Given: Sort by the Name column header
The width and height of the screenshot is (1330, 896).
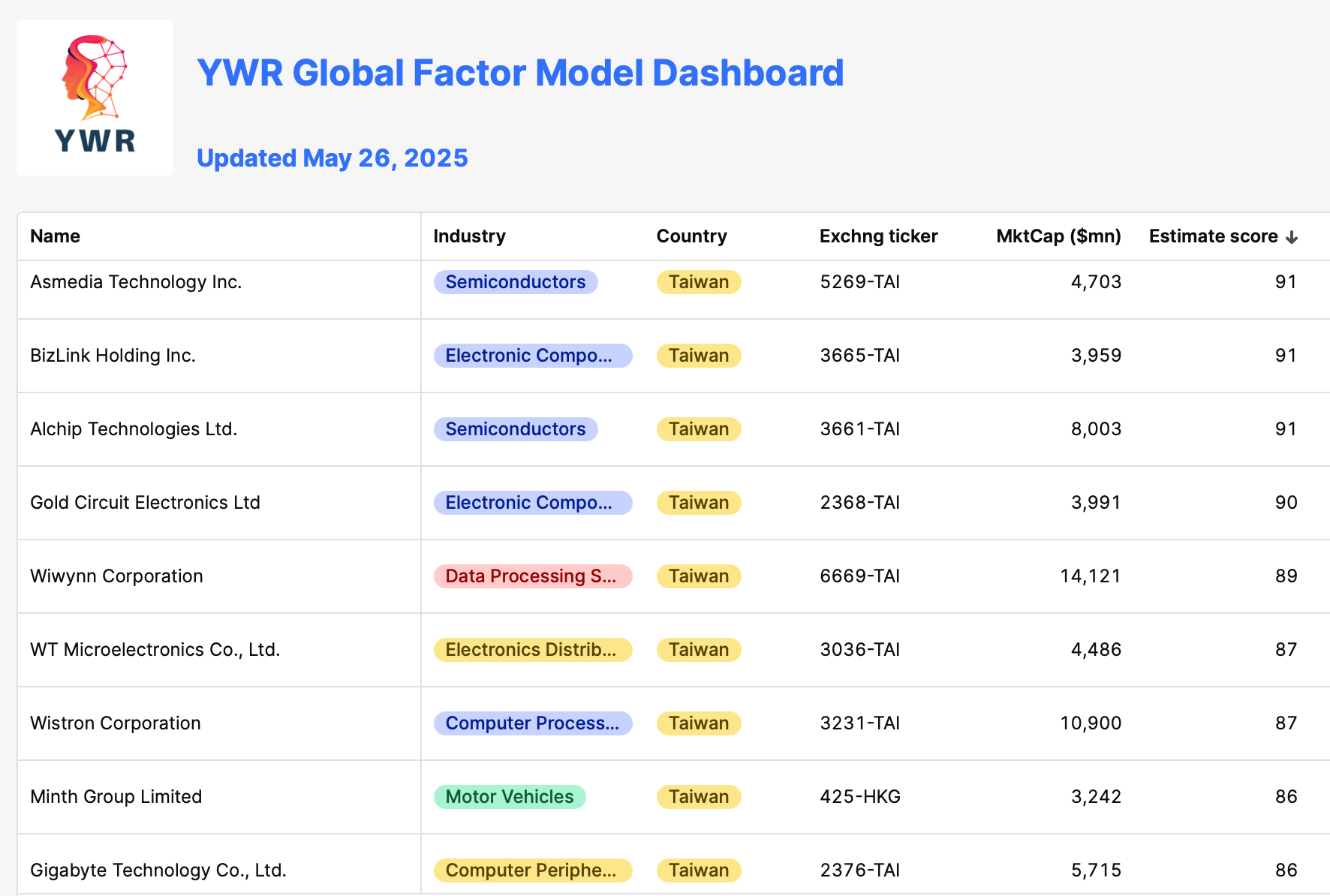Looking at the screenshot, I should [55, 236].
